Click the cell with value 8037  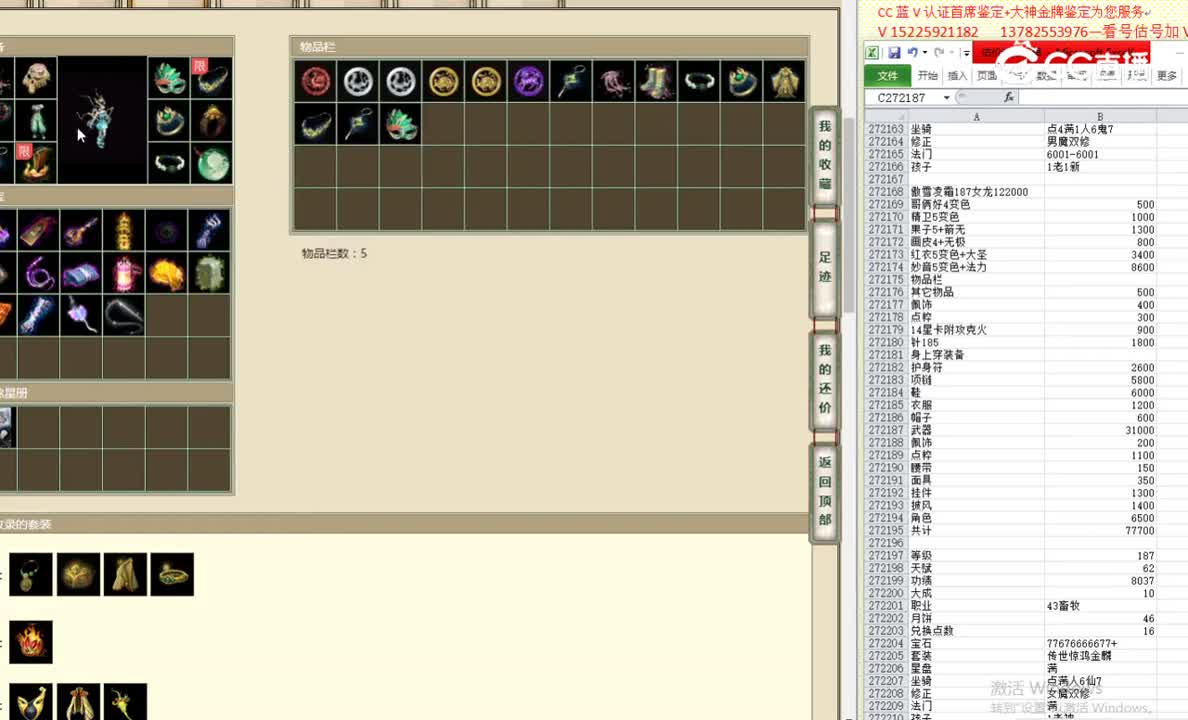(x=1100, y=581)
